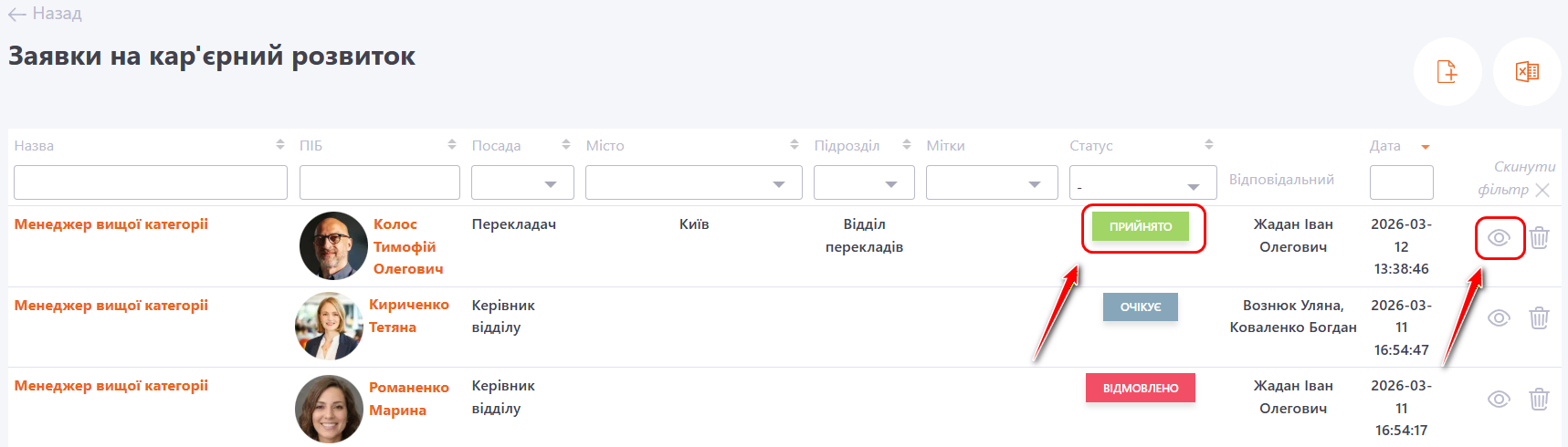View Кириченко Тетяна's request with eye icon
Screen dimensions: 1568x447
1500,318
